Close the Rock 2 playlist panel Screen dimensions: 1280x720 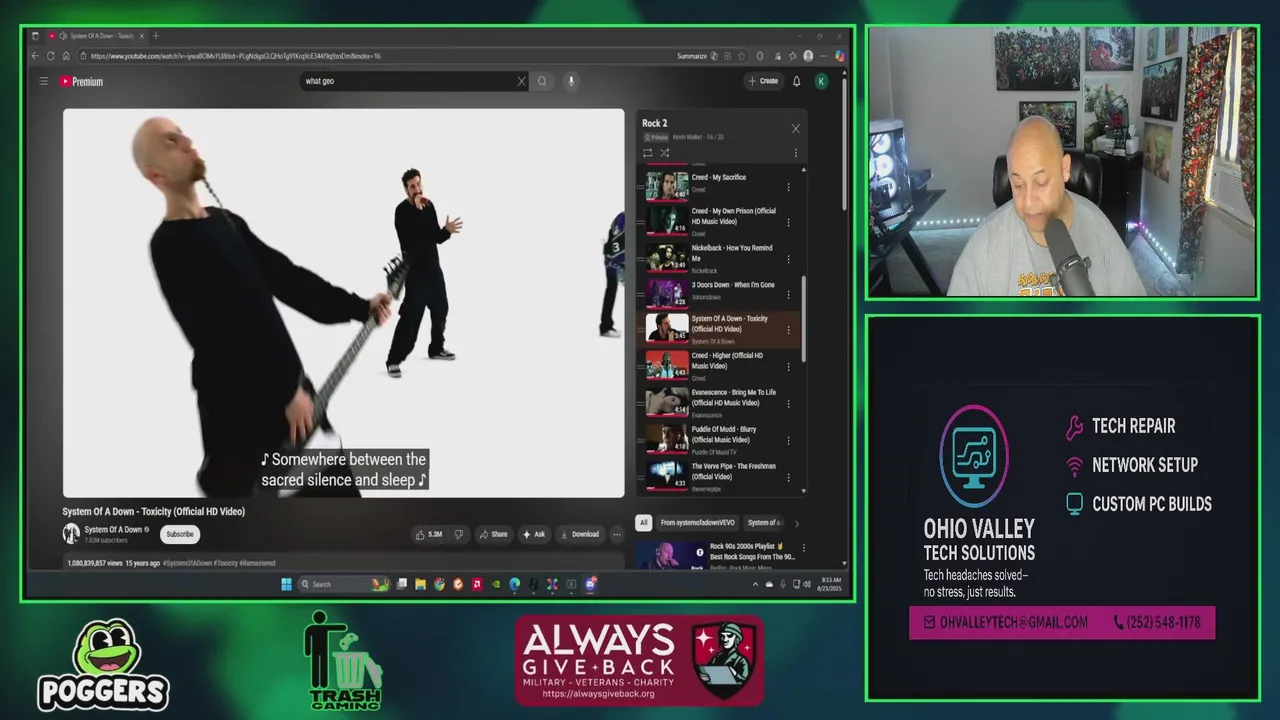pos(795,128)
